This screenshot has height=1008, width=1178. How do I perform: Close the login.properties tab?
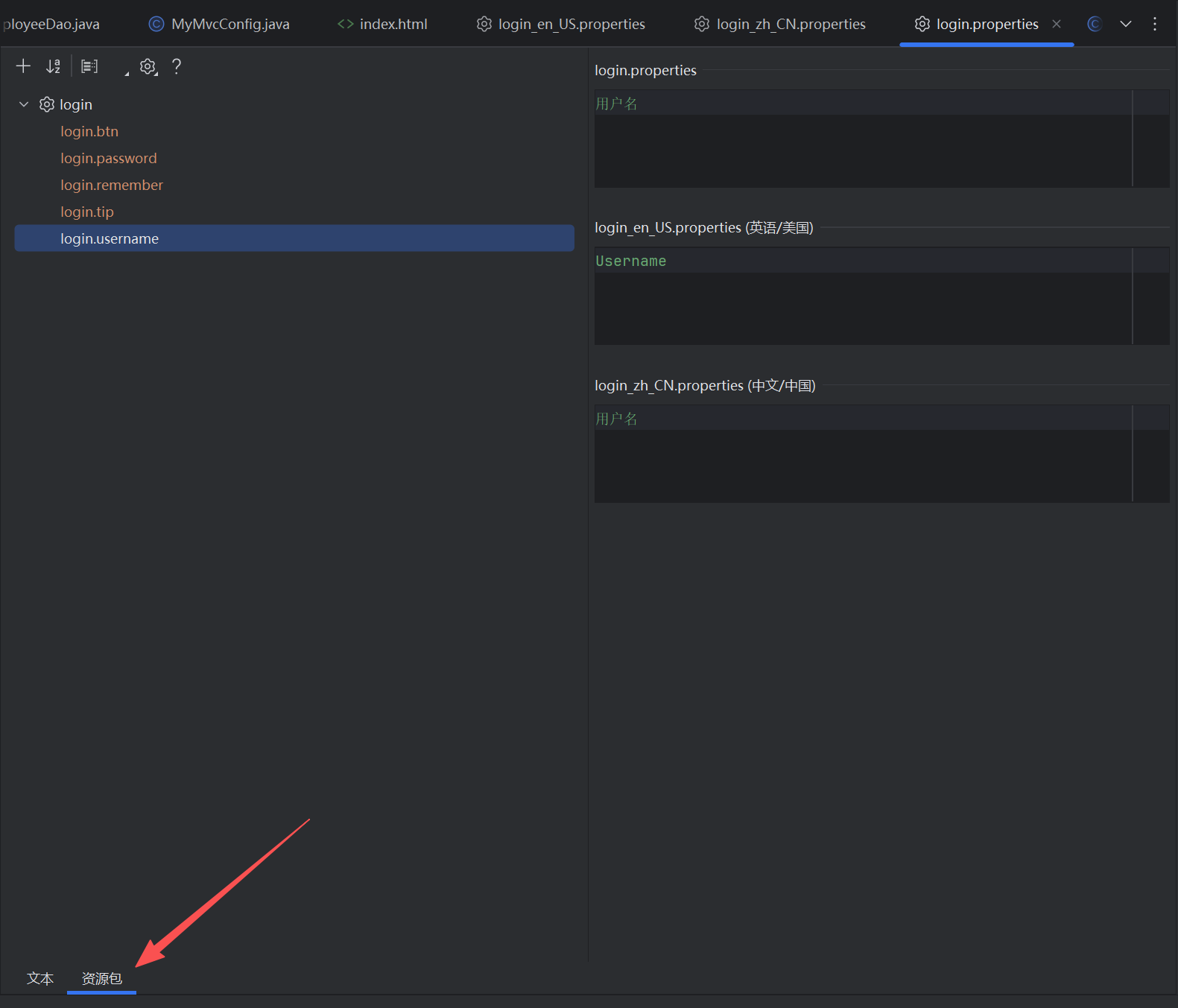[x=1057, y=24]
